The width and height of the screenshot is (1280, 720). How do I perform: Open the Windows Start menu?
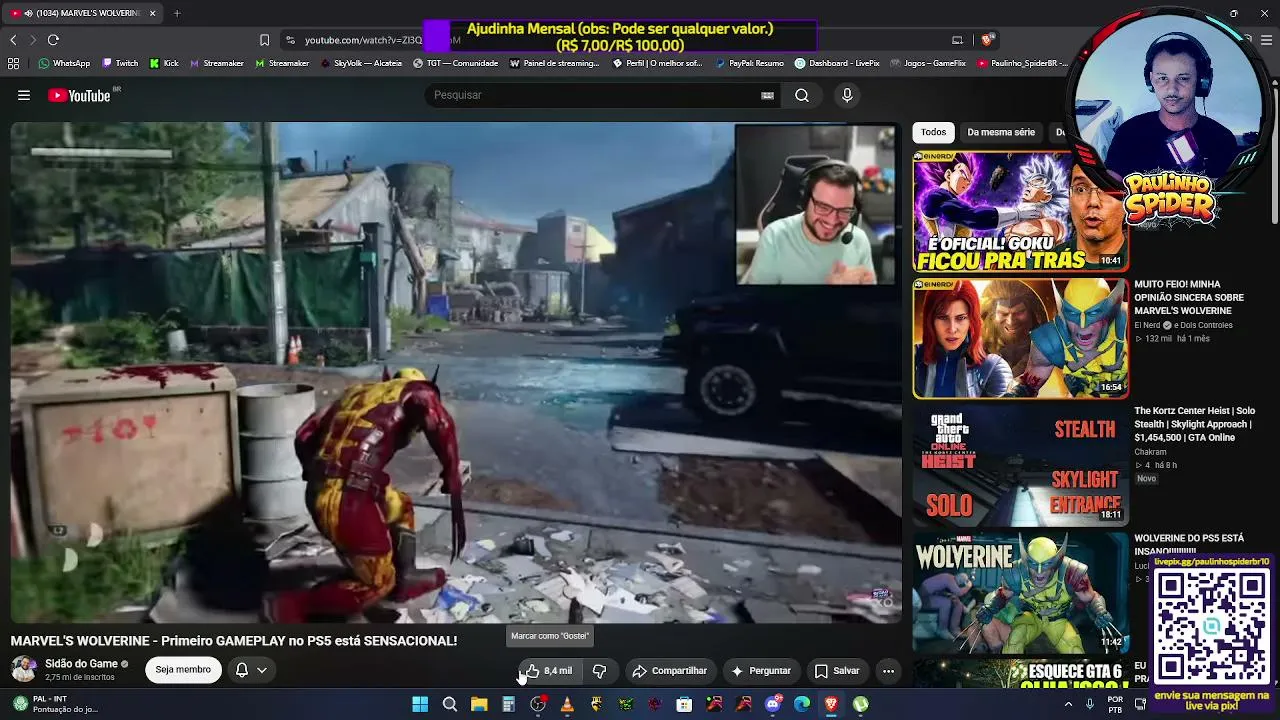click(x=420, y=704)
